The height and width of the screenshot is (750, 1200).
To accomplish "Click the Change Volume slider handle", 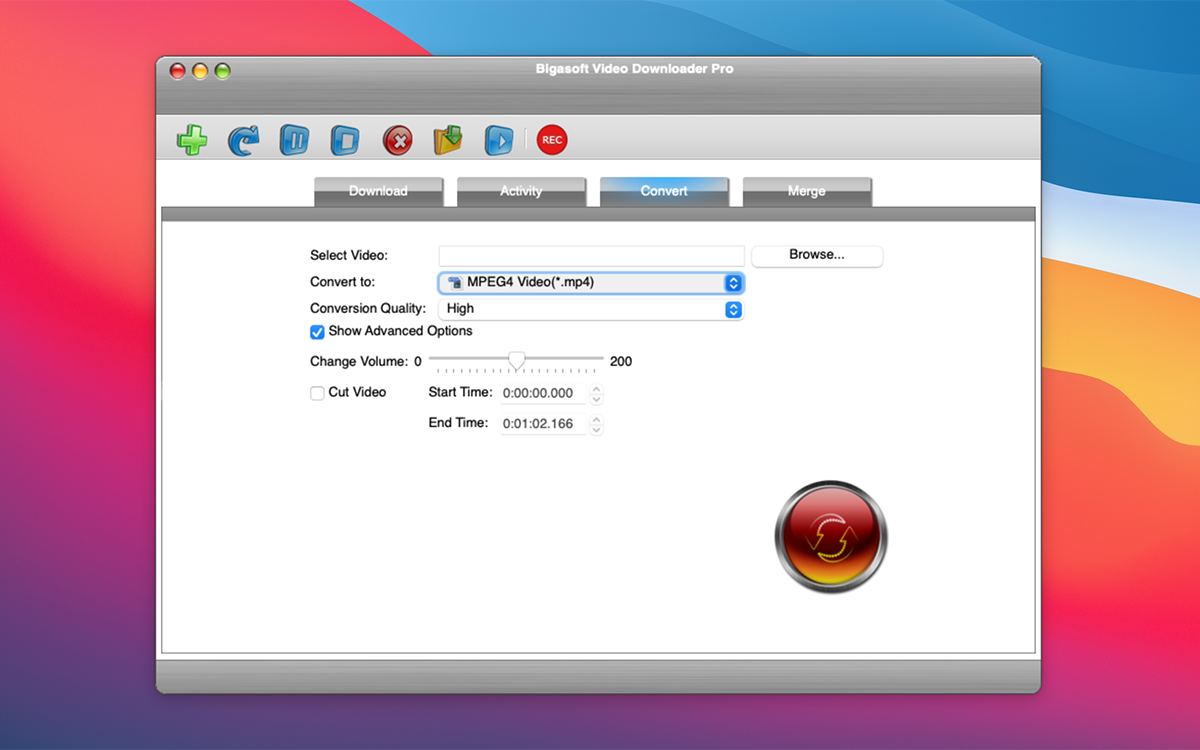I will [x=517, y=361].
